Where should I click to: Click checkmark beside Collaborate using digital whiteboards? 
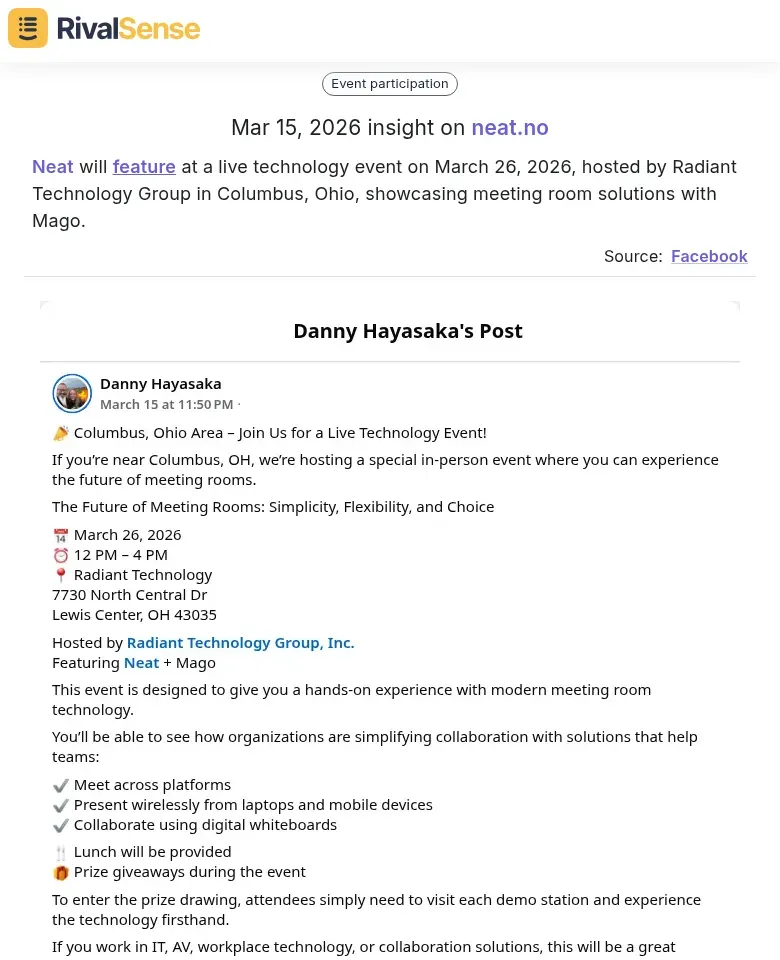61,824
